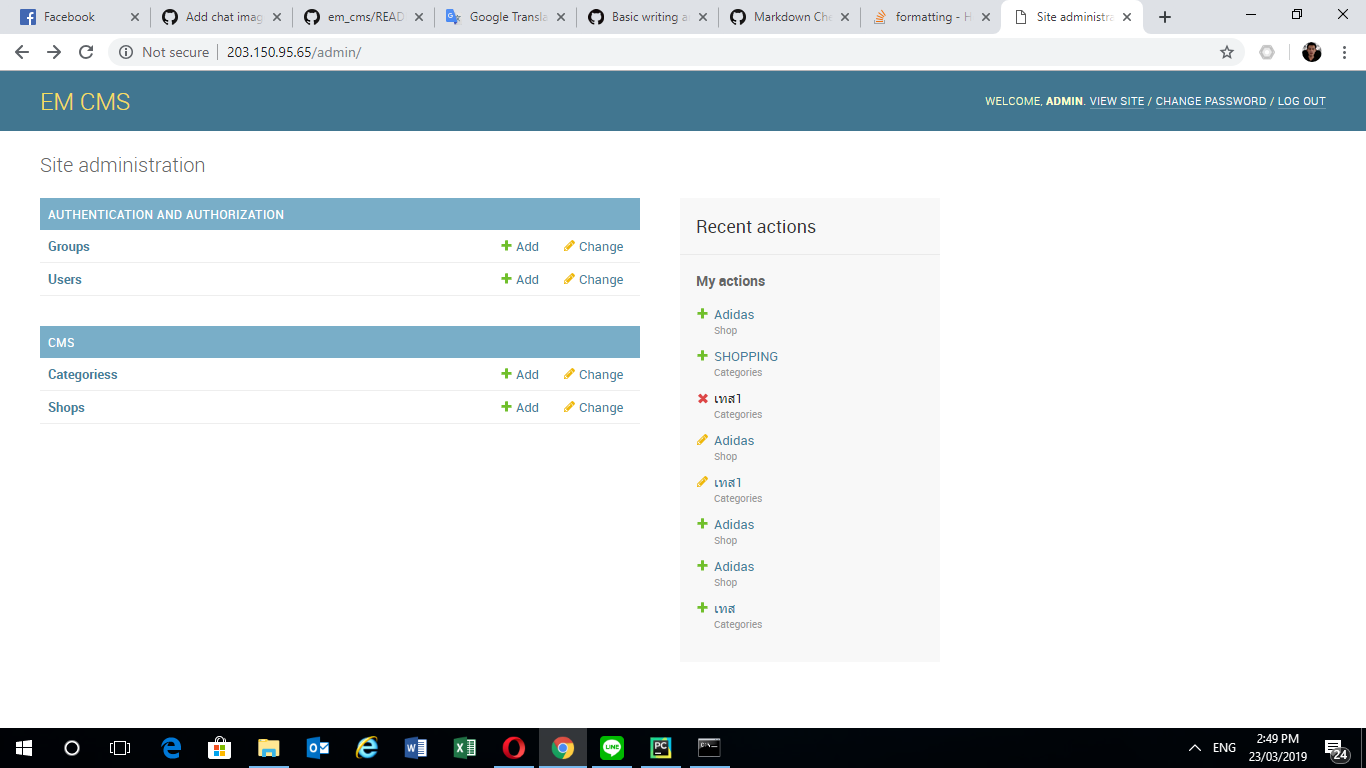This screenshot has height=768, width=1366.
Task: Open VIEW SITE link in the header
Action: (x=1116, y=101)
